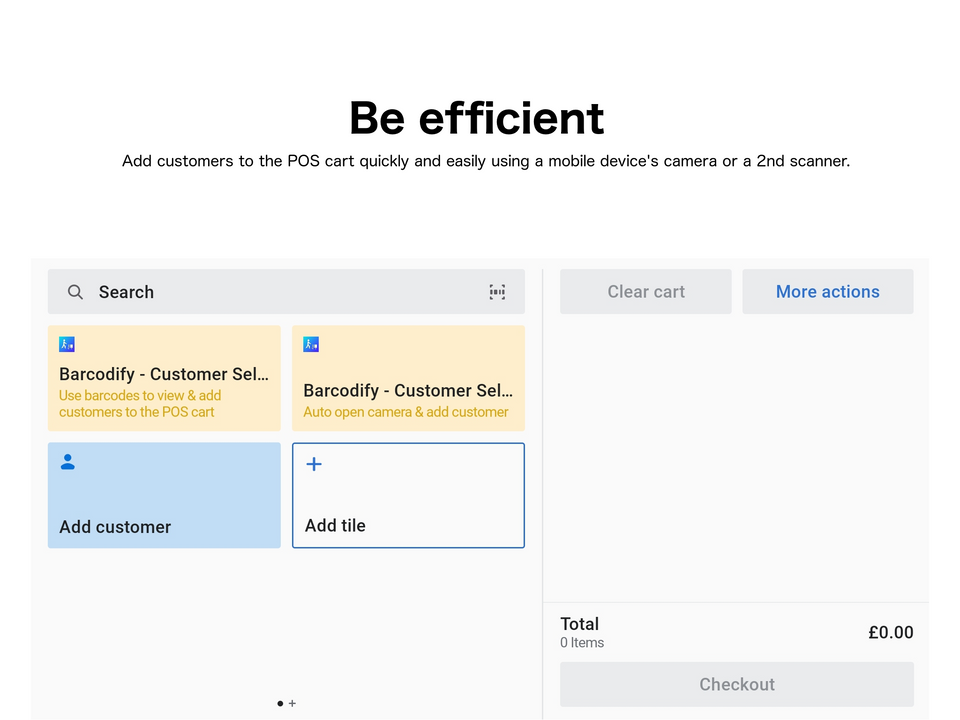Click the app icon on second Barcodify tile
960x720 pixels.
tap(311, 344)
